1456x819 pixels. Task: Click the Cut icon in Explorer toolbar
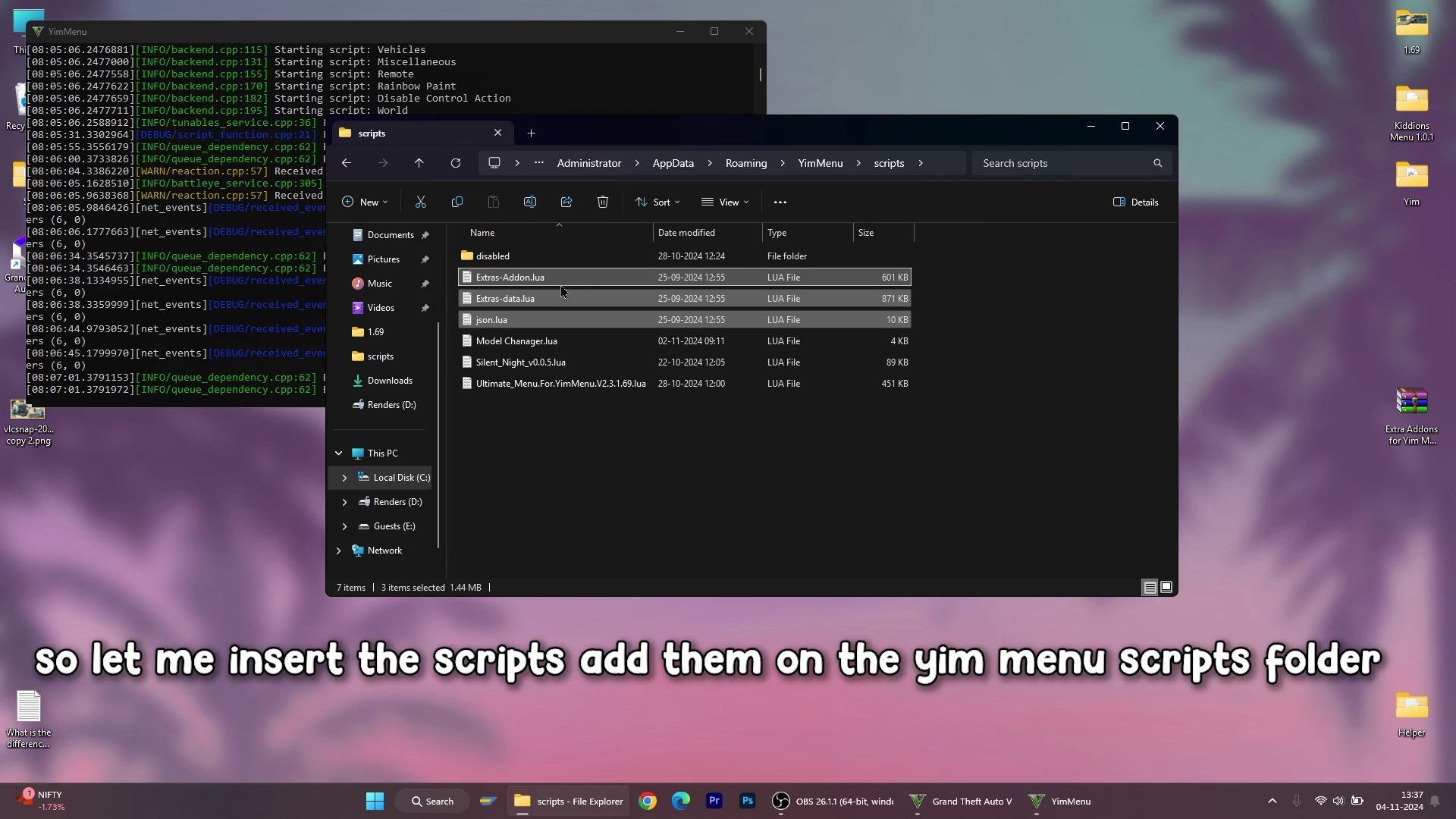(421, 202)
